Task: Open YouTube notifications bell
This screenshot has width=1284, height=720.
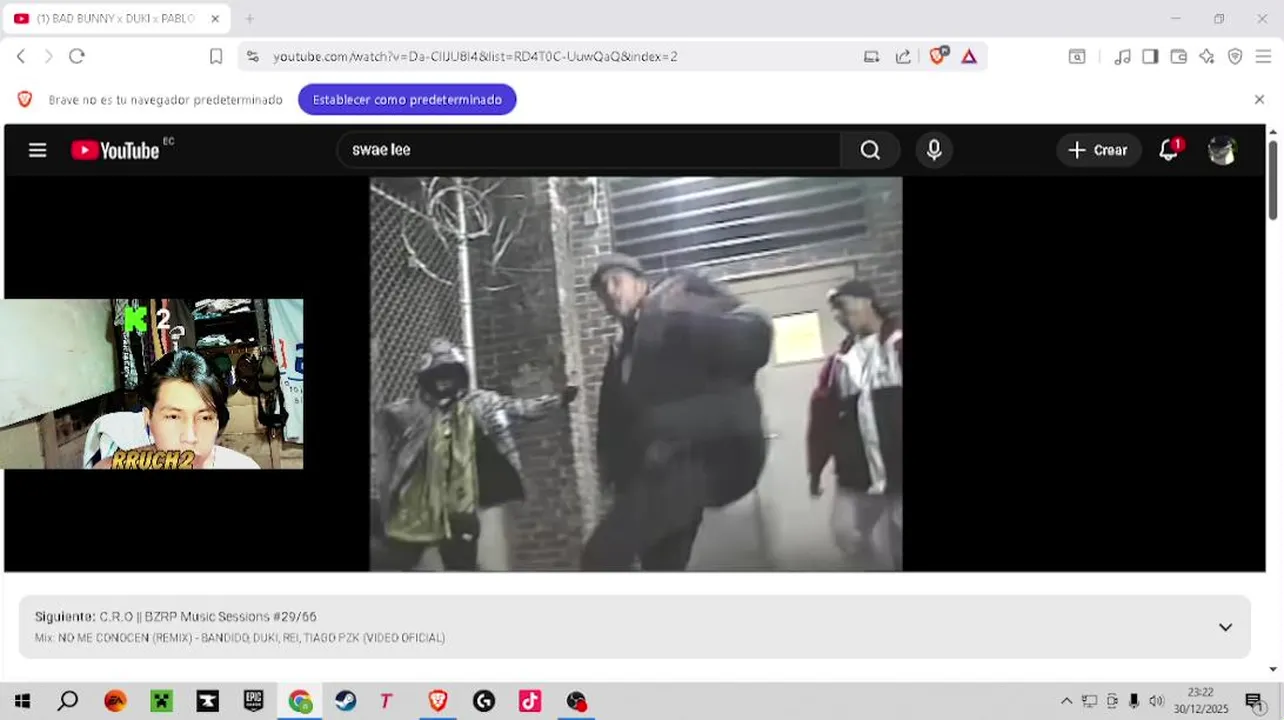Action: (x=1168, y=150)
